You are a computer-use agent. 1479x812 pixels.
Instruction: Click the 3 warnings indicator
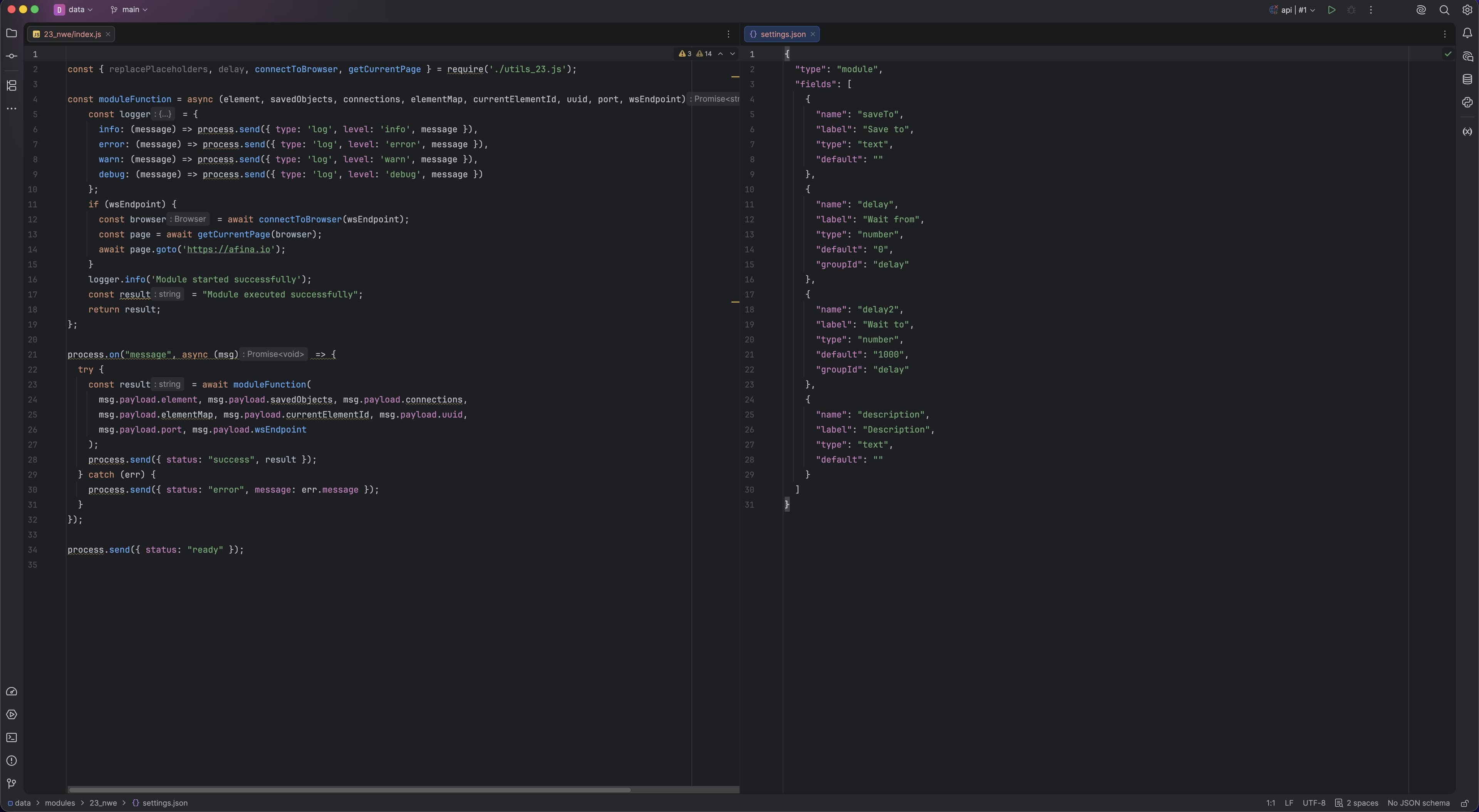685,54
